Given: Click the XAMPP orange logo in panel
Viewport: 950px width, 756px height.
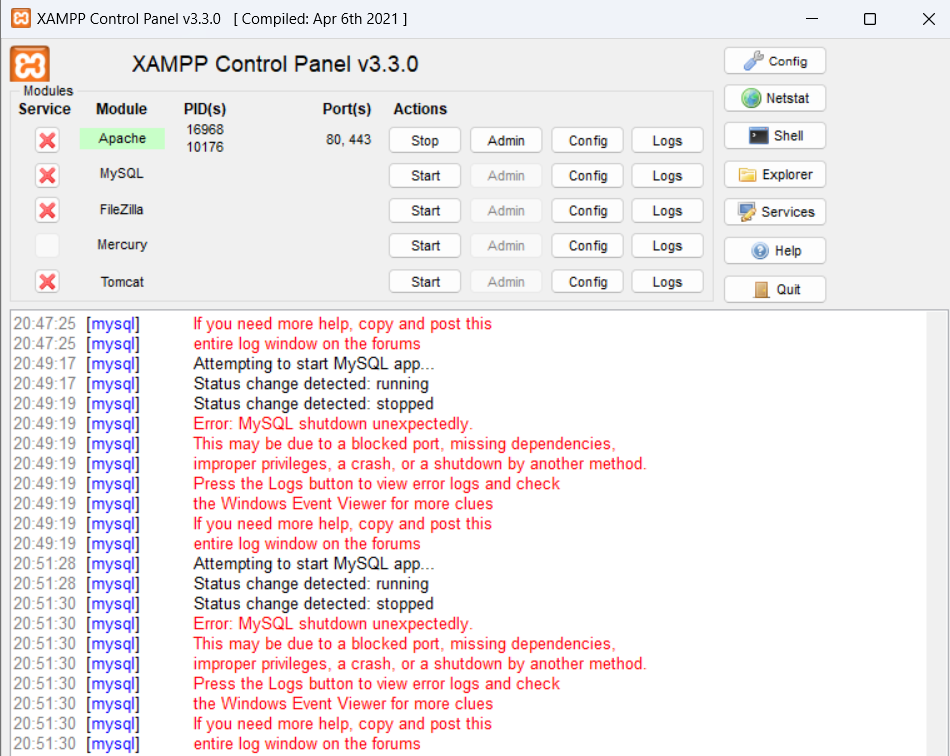Looking at the screenshot, I should coord(30,64).
